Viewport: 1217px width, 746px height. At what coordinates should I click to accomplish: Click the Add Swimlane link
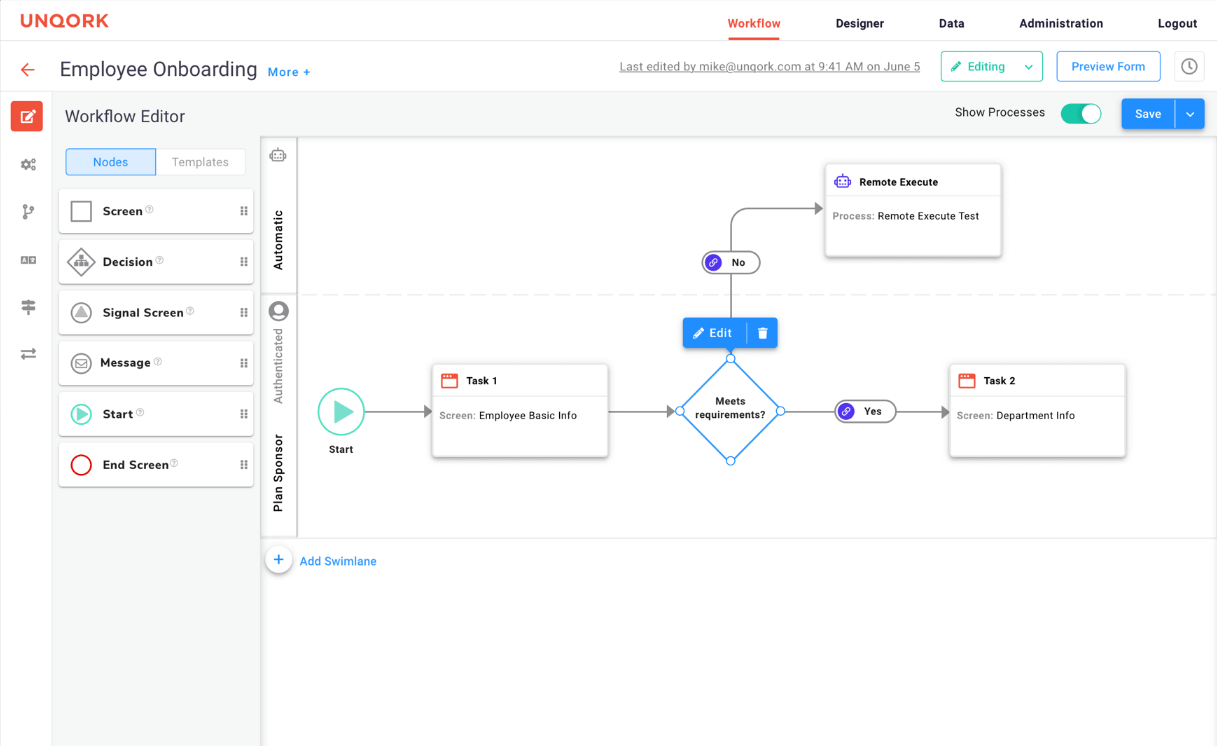pyautogui.click(x=338, y=561)
